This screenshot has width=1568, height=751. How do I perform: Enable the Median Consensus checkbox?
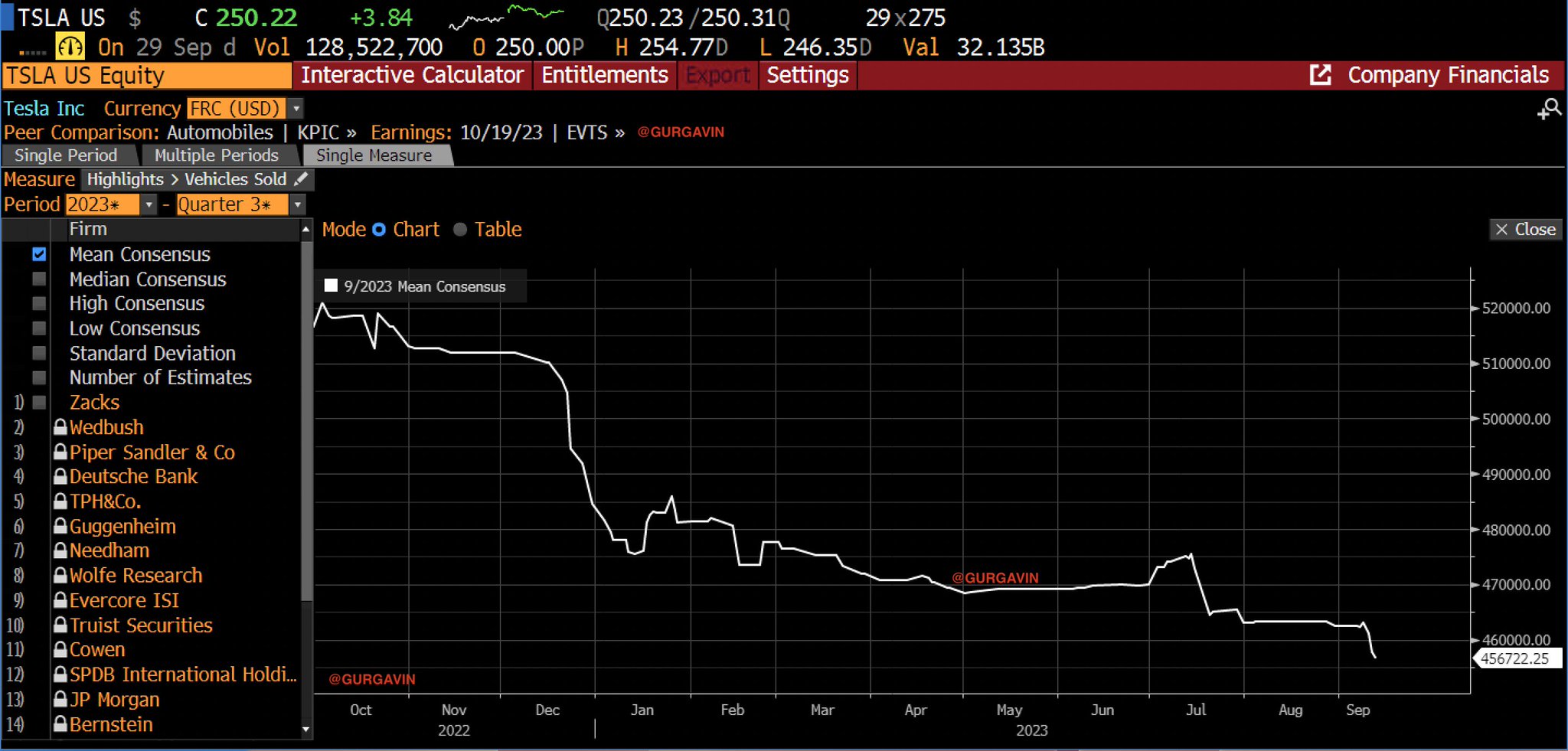[x=39, y=279]
